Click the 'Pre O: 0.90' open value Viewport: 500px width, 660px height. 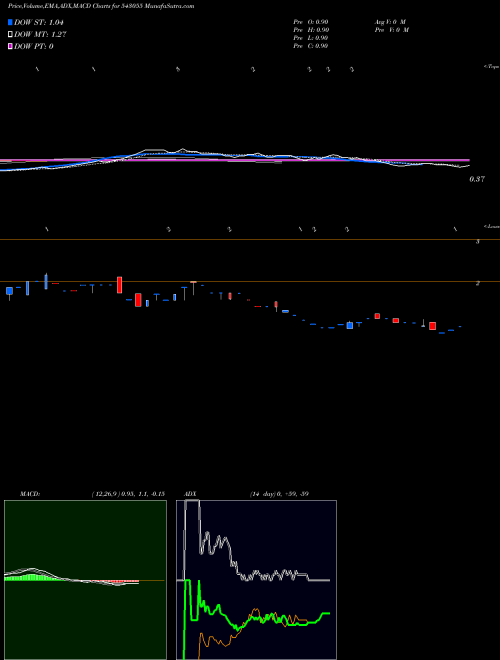pyautogui.click(x=311, y=21)
